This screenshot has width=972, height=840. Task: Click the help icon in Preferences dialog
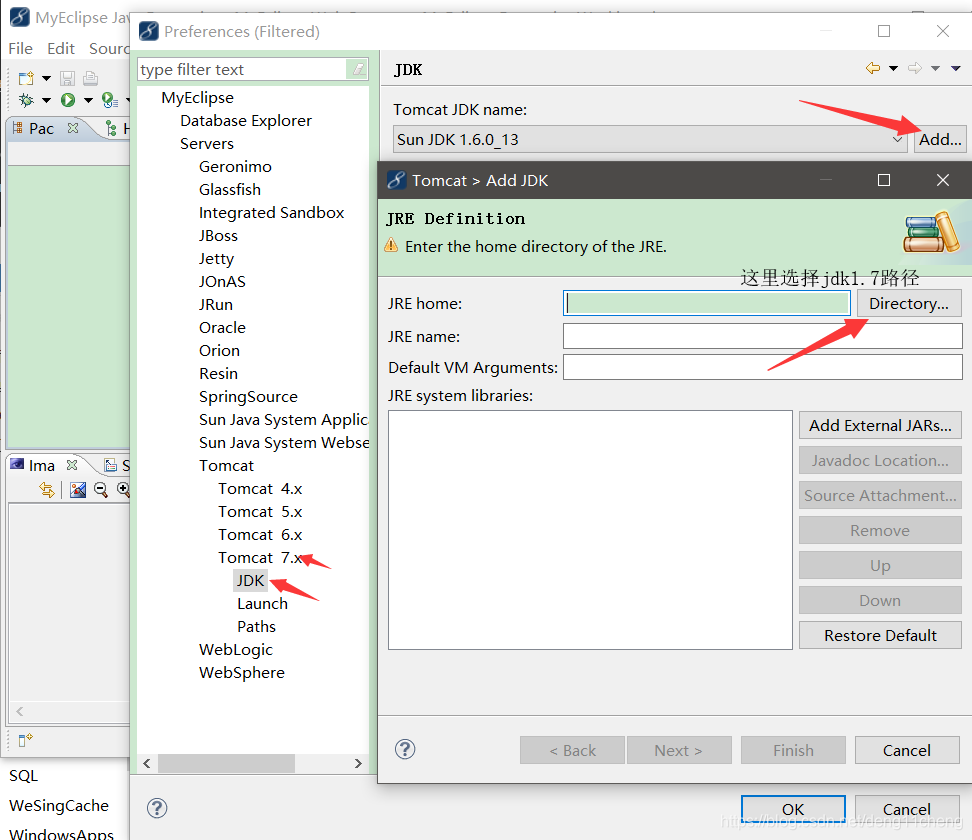tap(157, 808)
